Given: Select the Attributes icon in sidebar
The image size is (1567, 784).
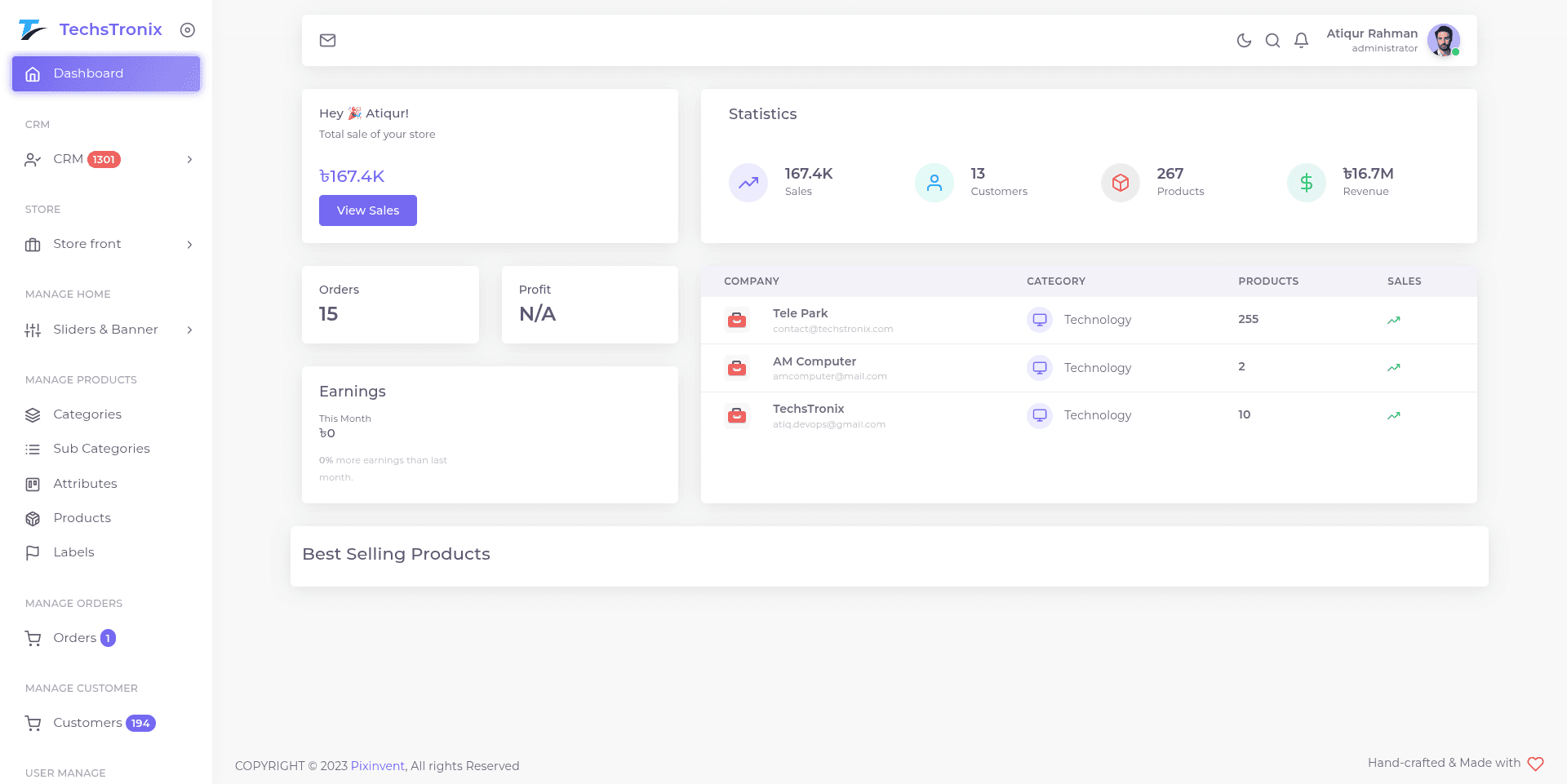Looking at the screenshot, I should 33,484.
